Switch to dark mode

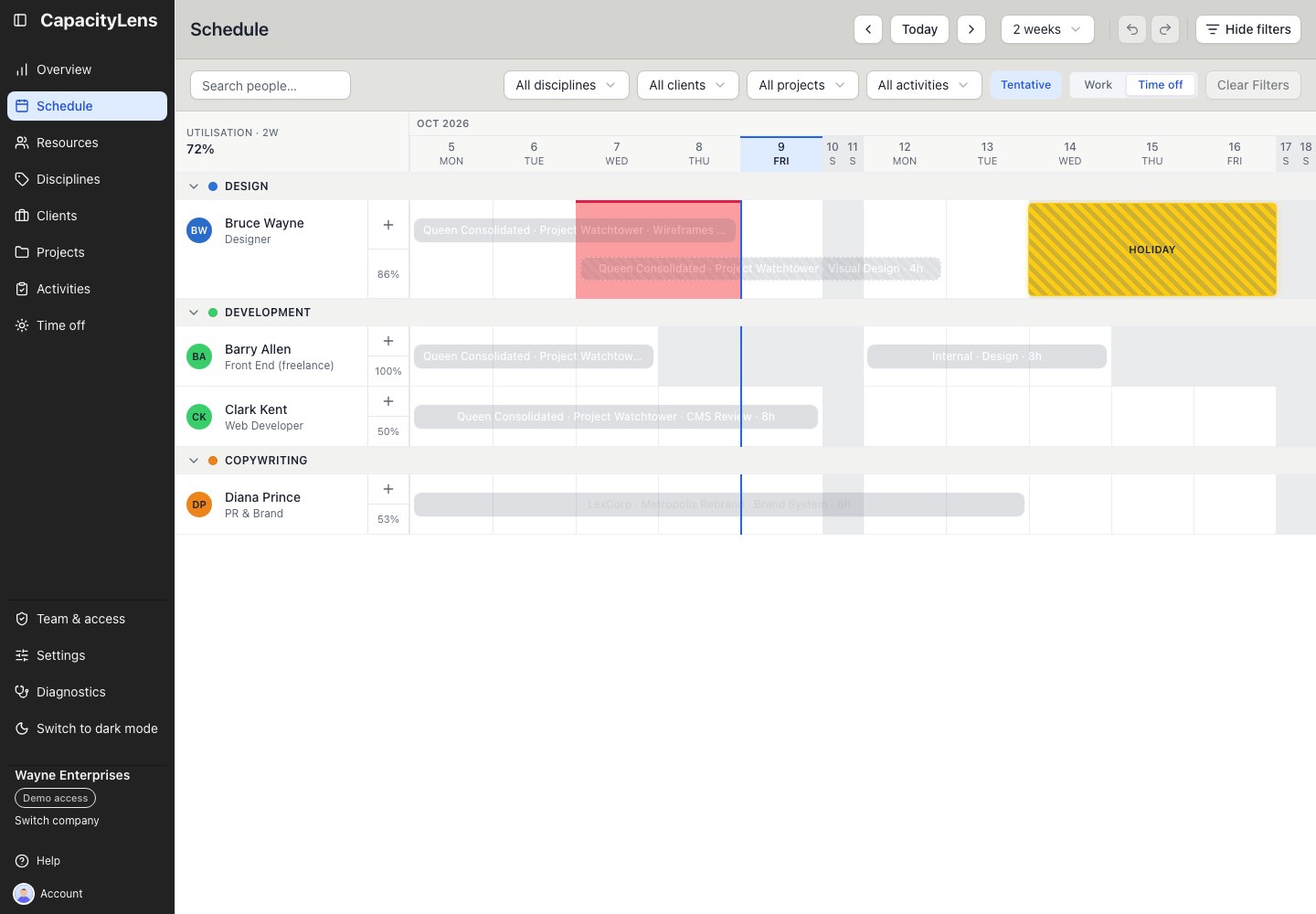[87, 728]
